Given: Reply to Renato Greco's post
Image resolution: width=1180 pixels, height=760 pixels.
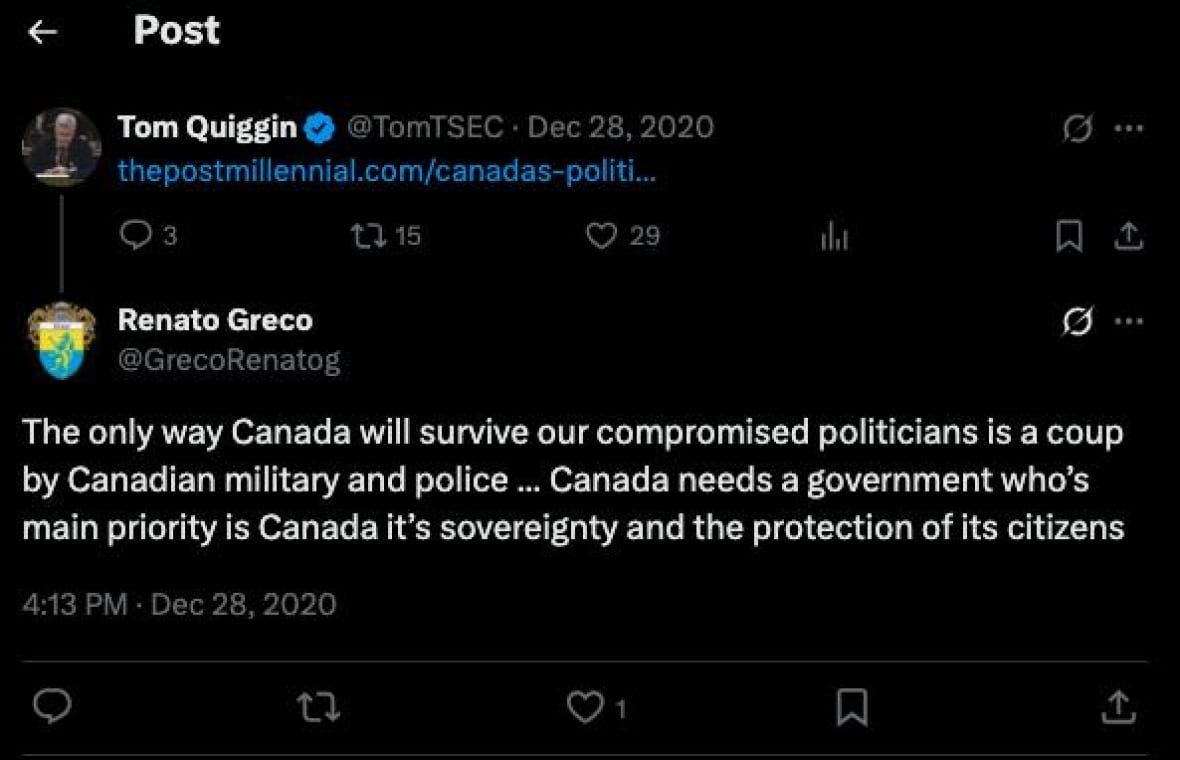Looking at the screenshot, I should (51, 708).
